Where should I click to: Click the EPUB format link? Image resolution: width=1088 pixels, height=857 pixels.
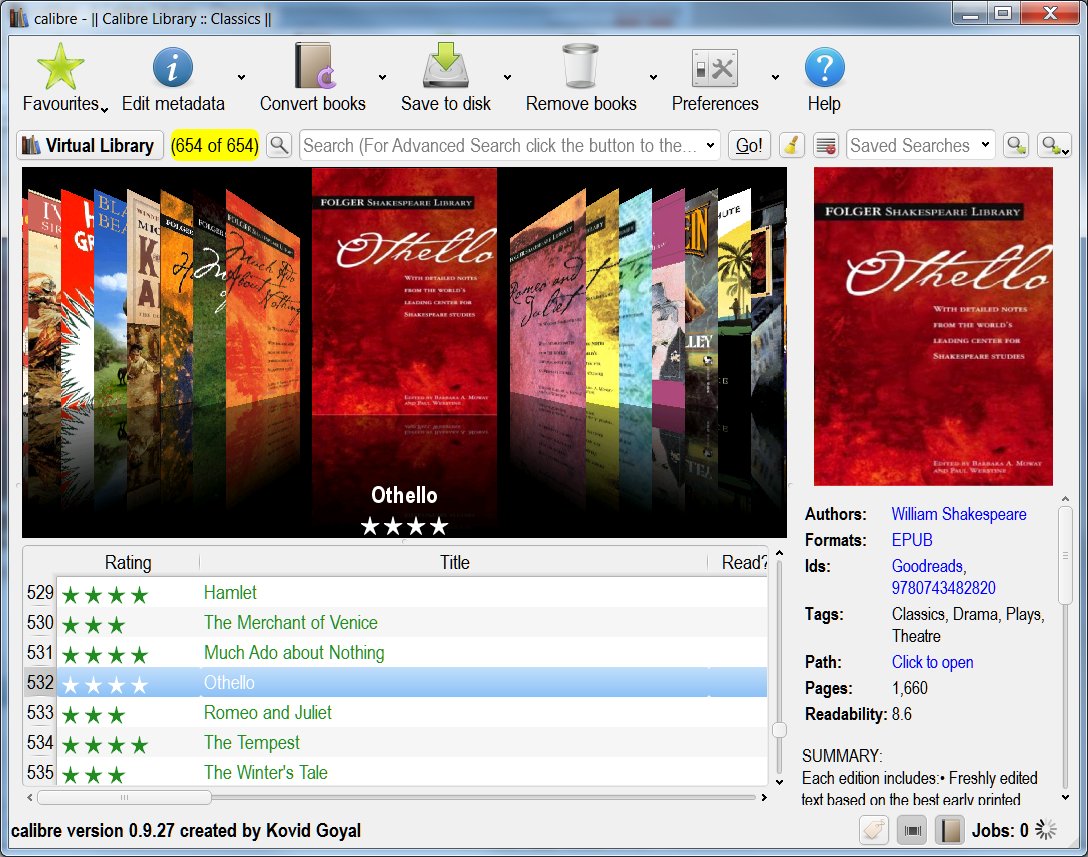click(x=912, y=540)
